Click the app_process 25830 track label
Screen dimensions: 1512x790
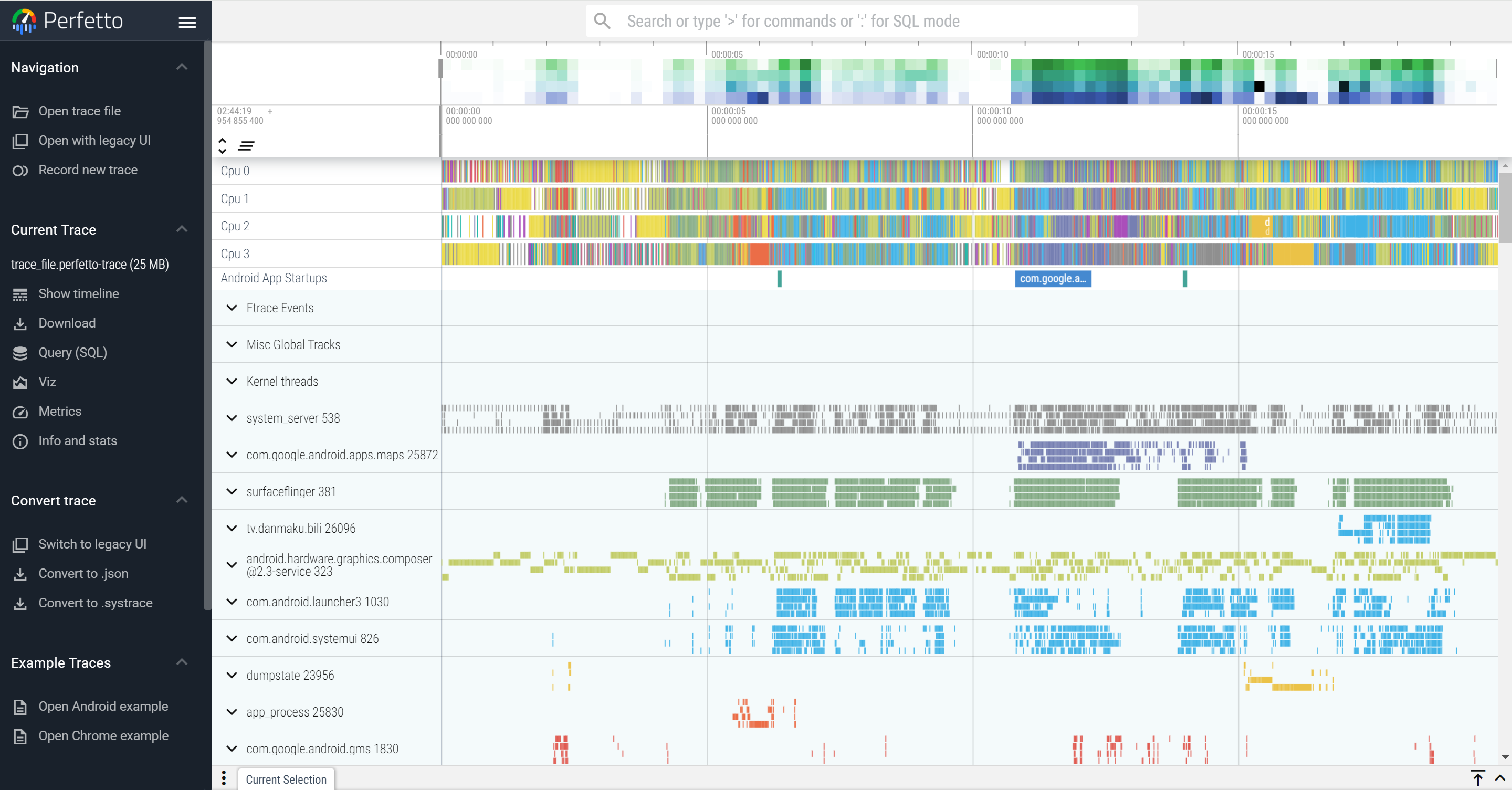295,712
